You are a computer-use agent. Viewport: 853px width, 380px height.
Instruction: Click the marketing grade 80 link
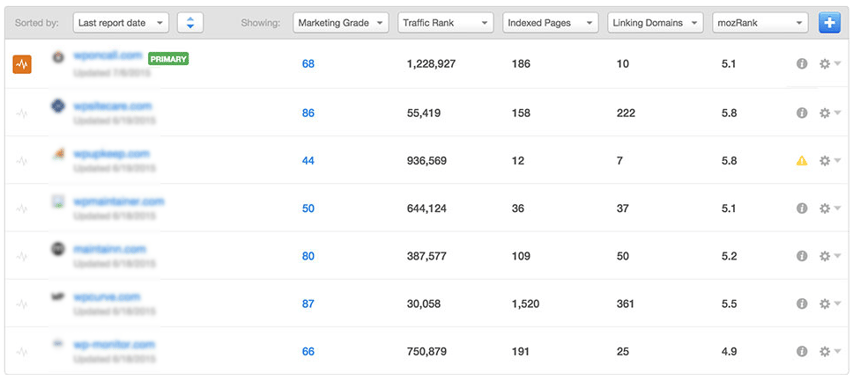308,256
